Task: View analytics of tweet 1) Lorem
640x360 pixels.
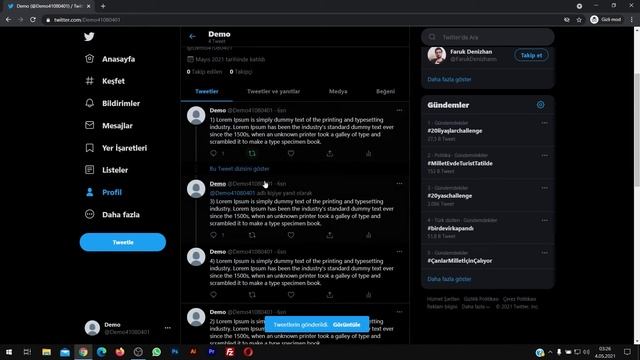Action: tap(368, 153)
